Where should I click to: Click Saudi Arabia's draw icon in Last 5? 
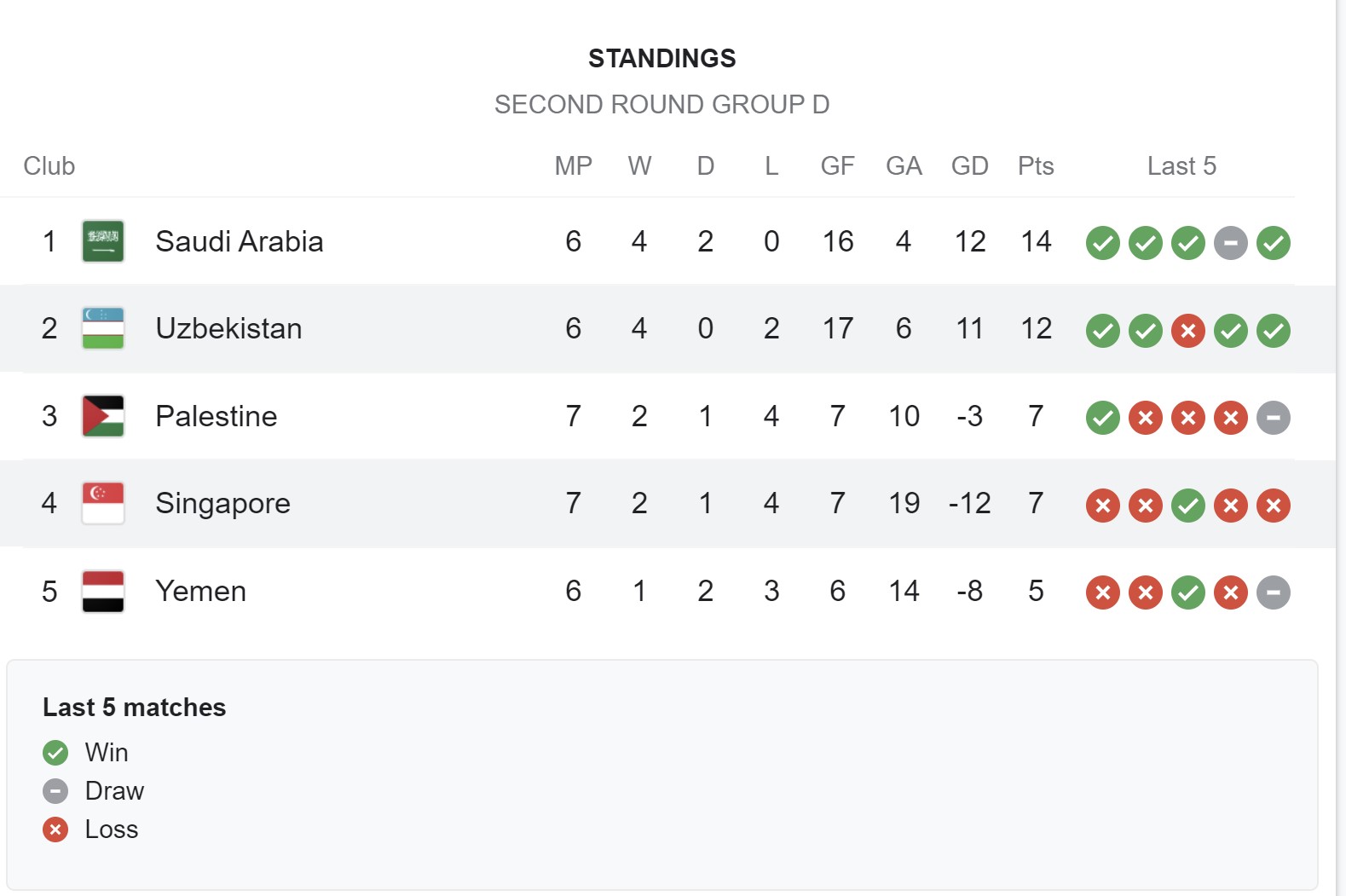click(1230, 243)
